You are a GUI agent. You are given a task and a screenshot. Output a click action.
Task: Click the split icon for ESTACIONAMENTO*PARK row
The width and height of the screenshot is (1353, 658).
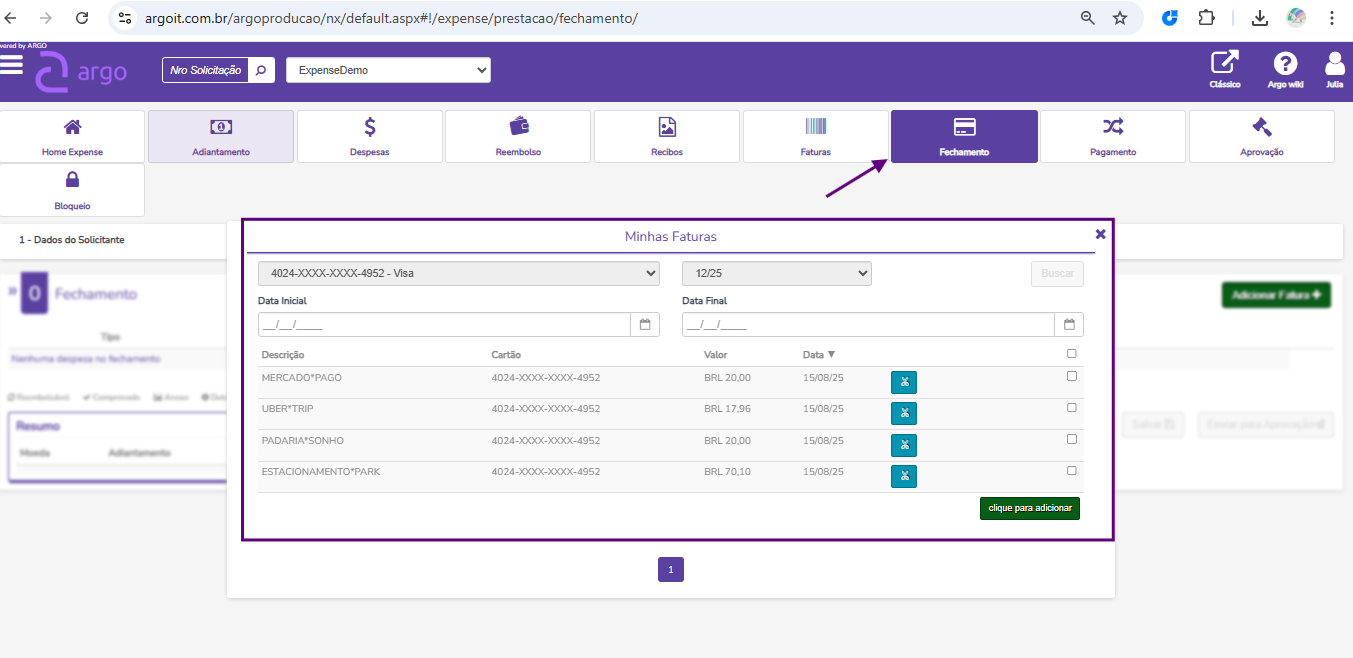903,476
